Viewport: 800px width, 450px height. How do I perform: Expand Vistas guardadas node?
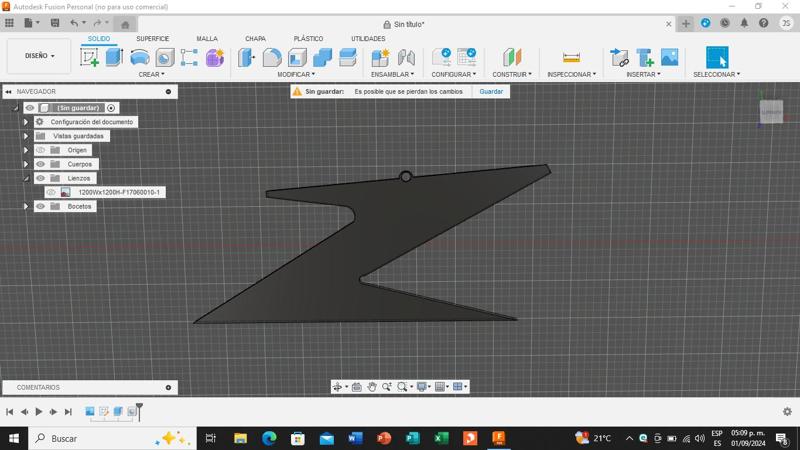tap(26, 136)
